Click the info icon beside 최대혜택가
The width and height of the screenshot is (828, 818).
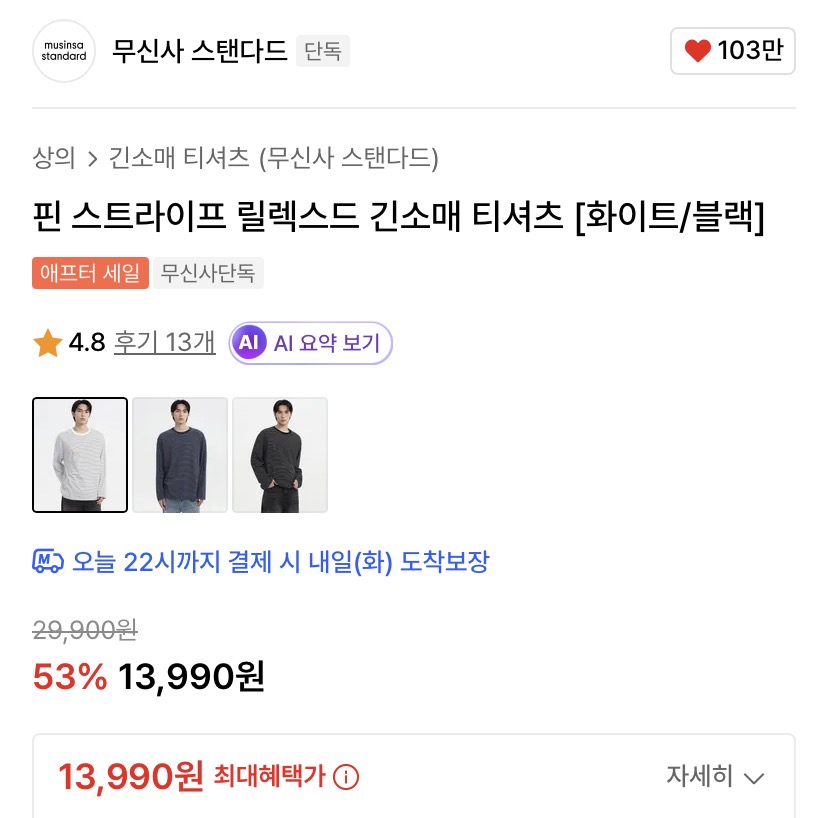[346, 776]
